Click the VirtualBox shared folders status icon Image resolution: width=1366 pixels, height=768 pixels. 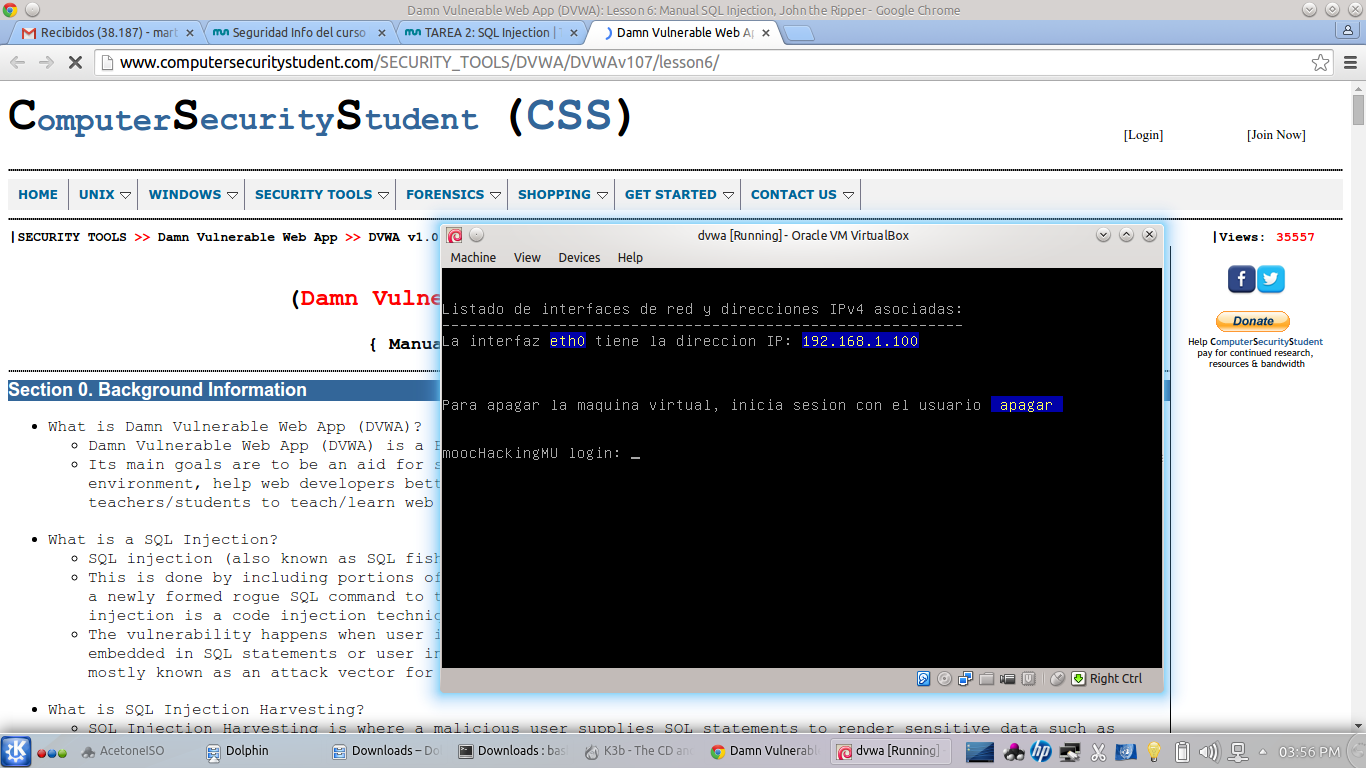click(987, 679)
